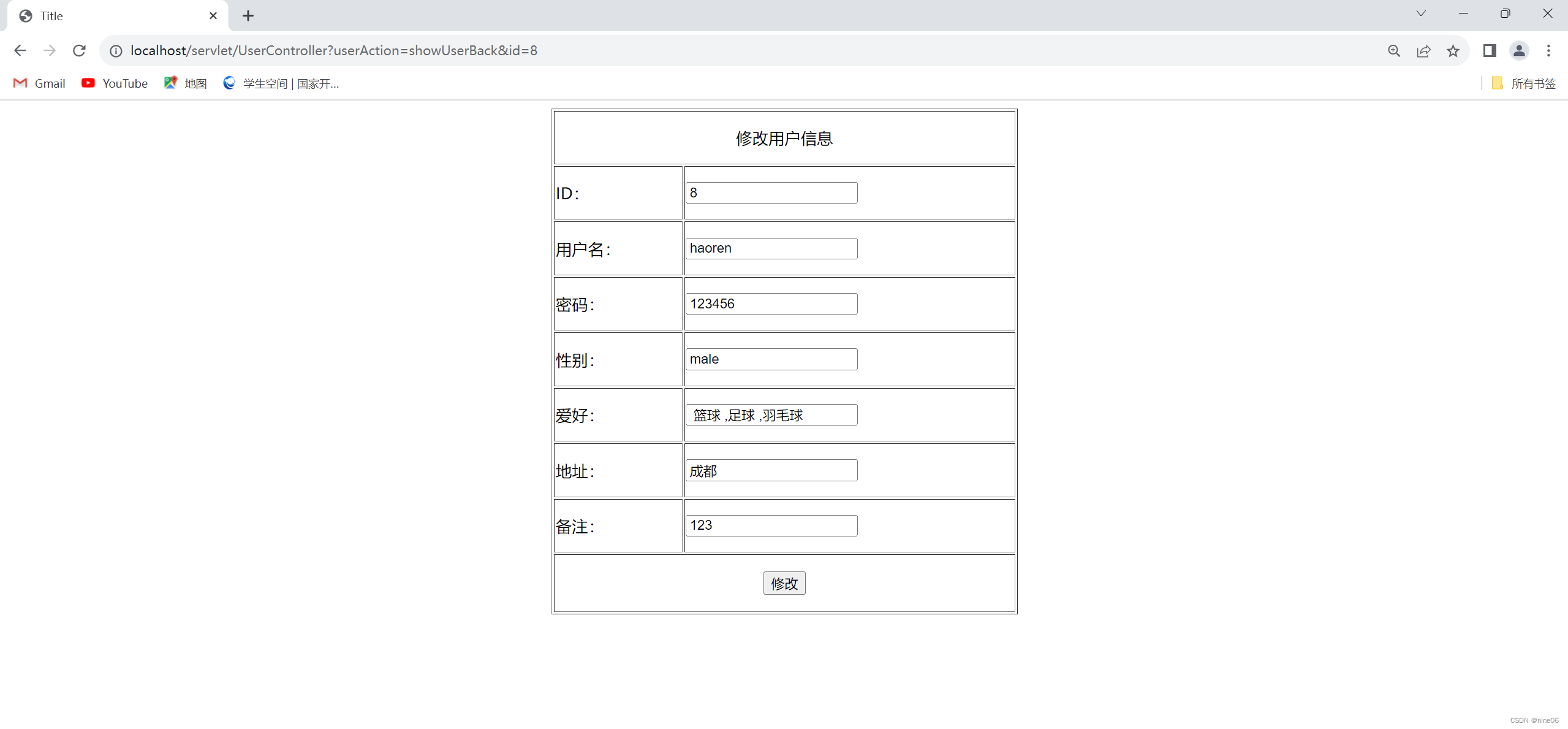
Task: Open the 所有书签 bookmarks folder
Action: pos(1524,83)
